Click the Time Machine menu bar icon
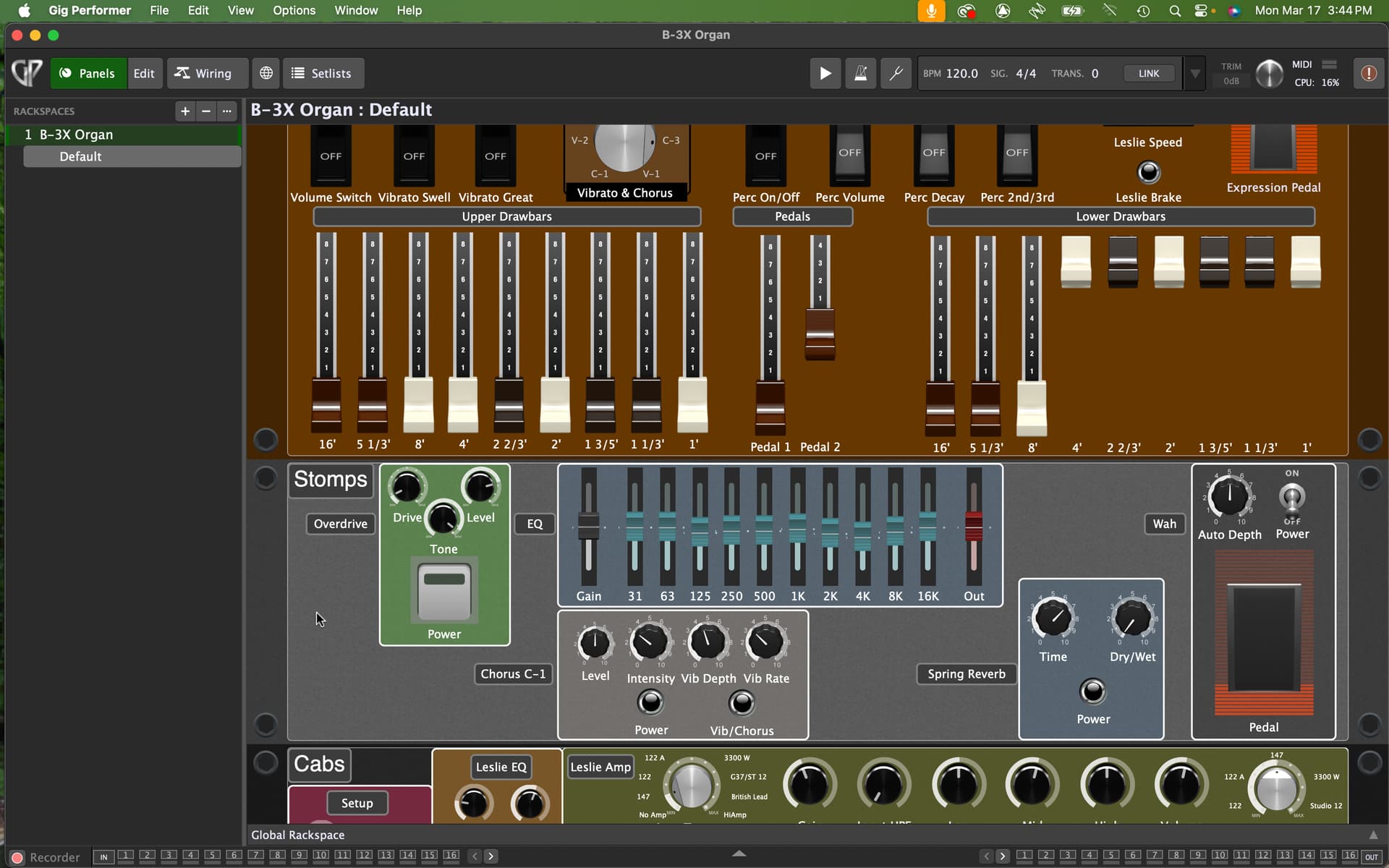 (x=1143, y=11)
